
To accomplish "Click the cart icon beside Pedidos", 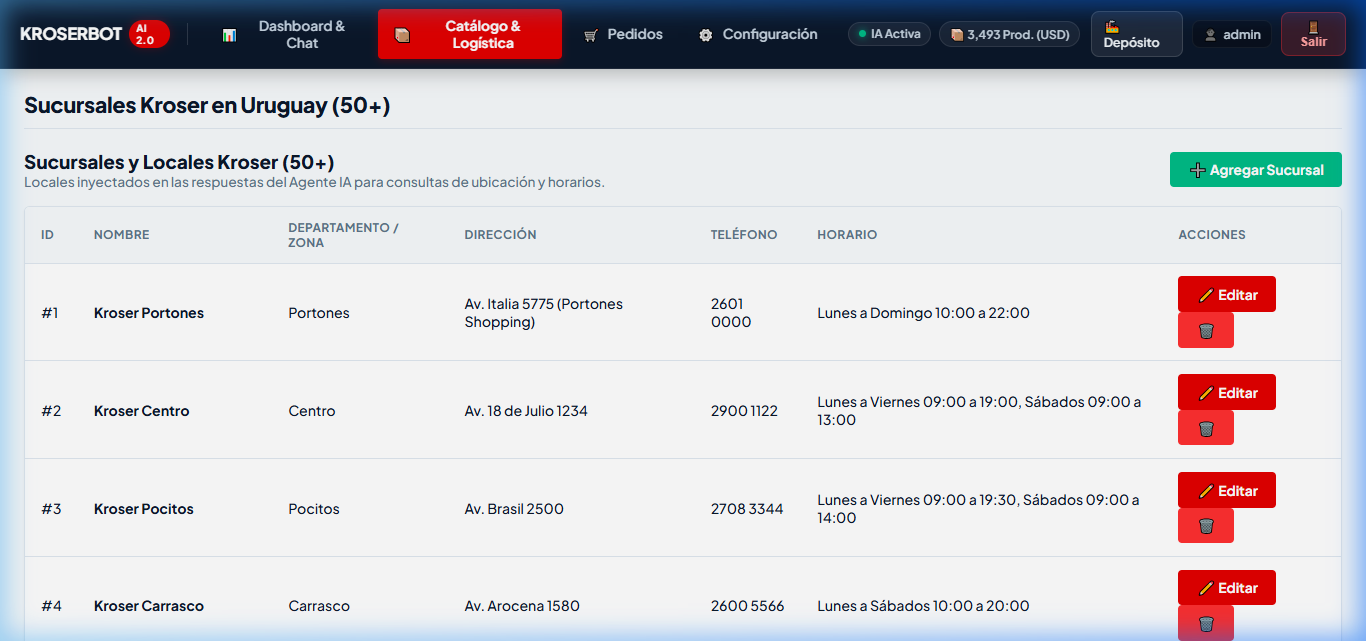I will coord(591,35).
